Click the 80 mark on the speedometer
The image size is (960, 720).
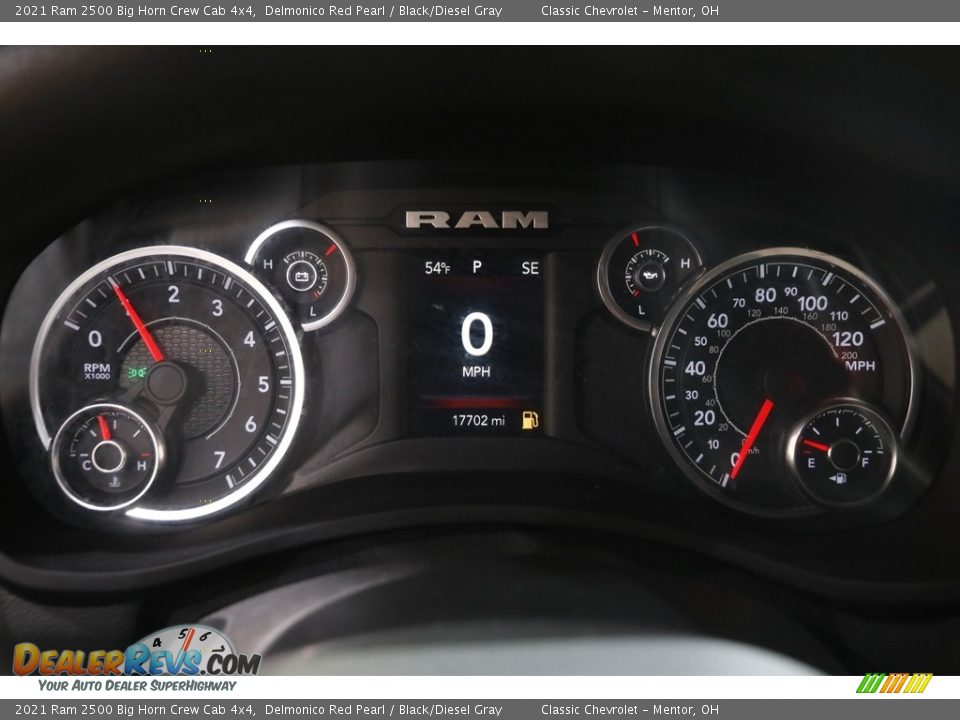(765, 295)
